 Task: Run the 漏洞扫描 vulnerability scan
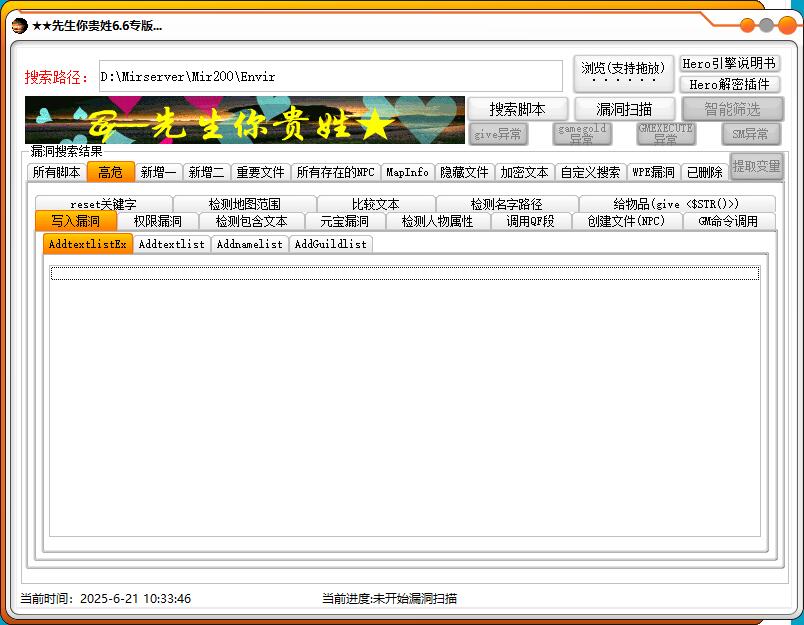(624, 109)
